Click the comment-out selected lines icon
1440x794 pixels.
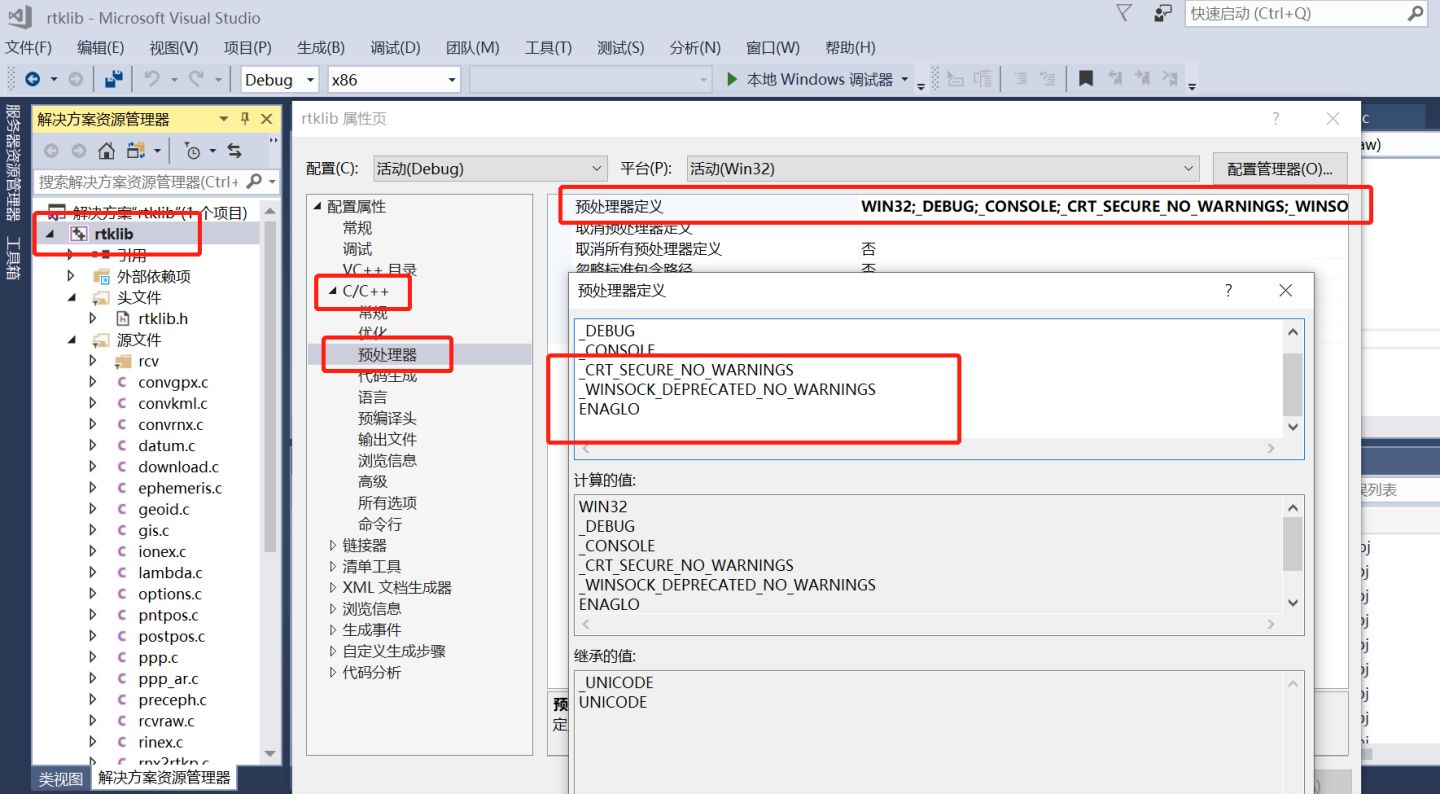tap(1020, 79)
